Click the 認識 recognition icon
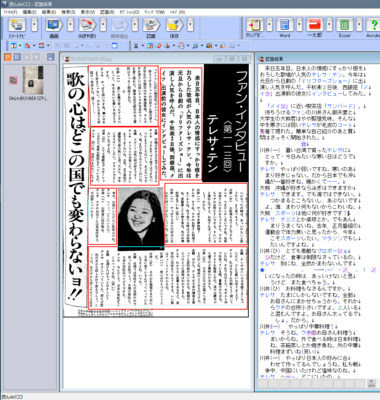This screenshot has width=380, height=400. 151,25
